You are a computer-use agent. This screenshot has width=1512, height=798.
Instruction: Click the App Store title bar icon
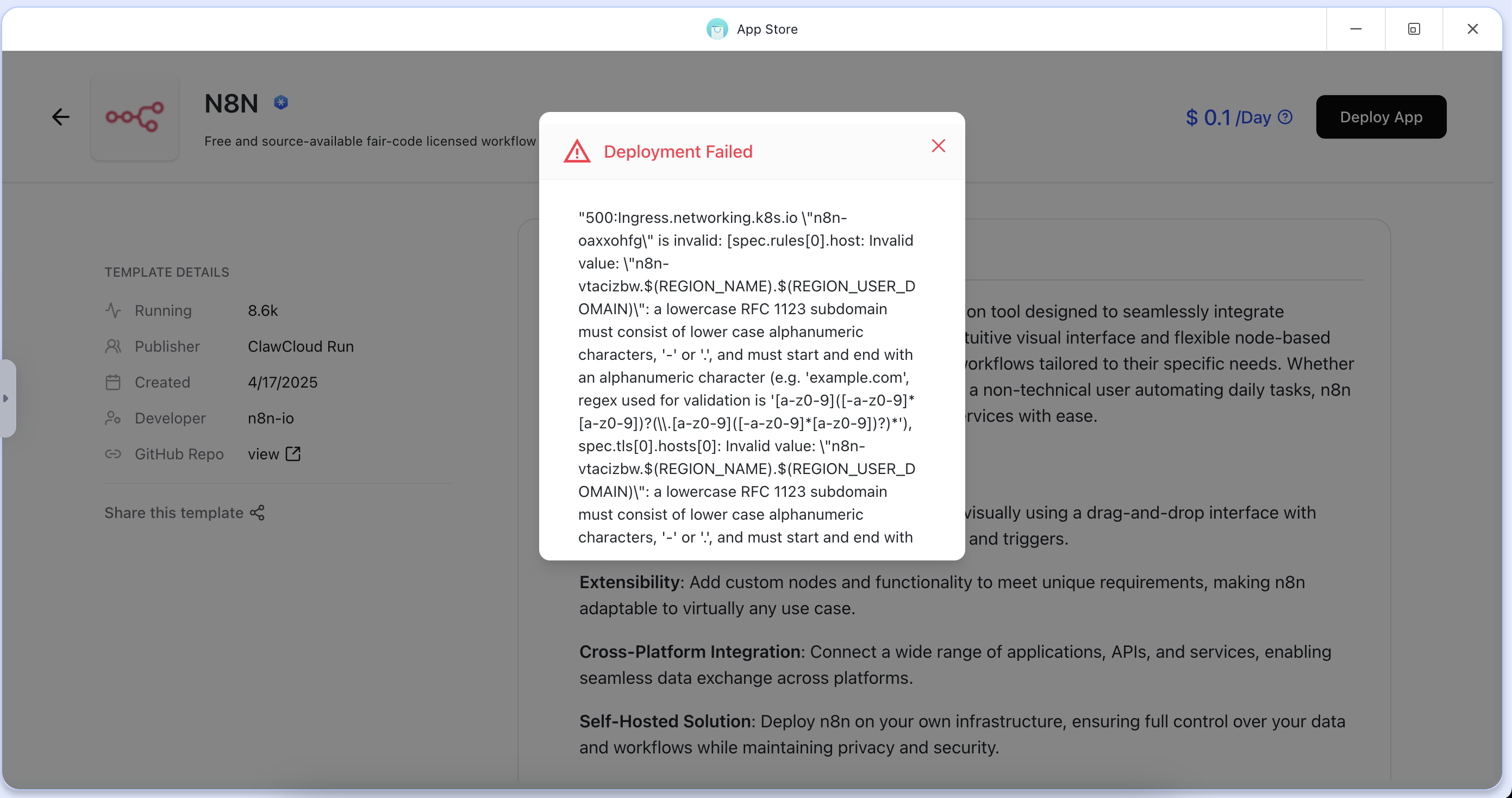[x=717, y=29]
